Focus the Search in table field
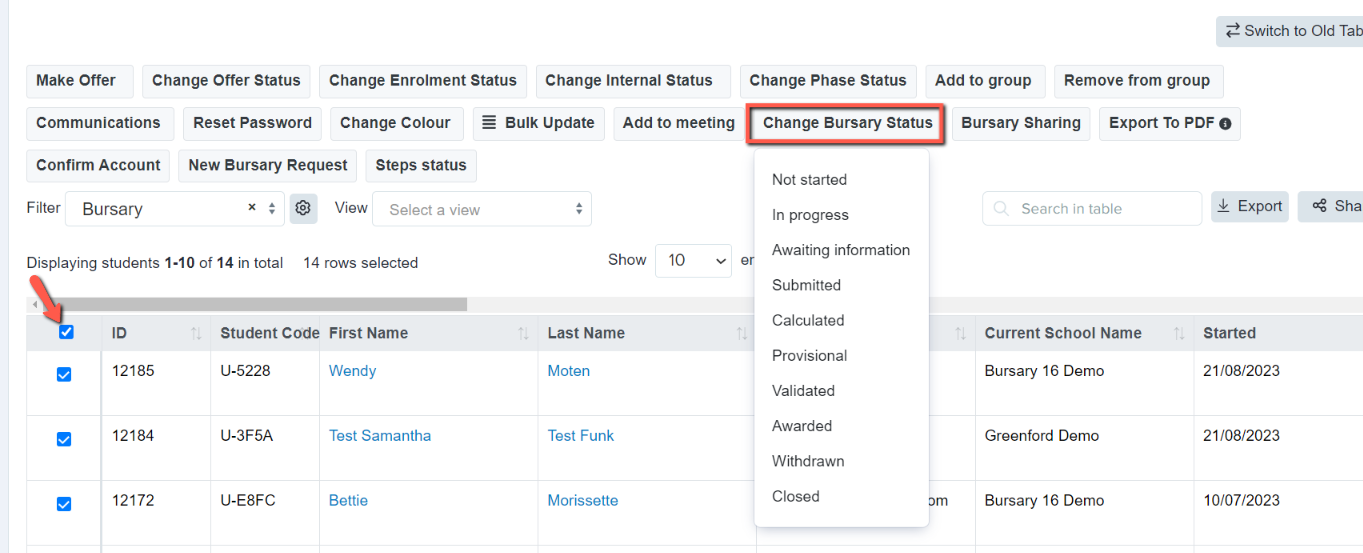This screenshot has height=553, width=1363. coord(1092,209)
